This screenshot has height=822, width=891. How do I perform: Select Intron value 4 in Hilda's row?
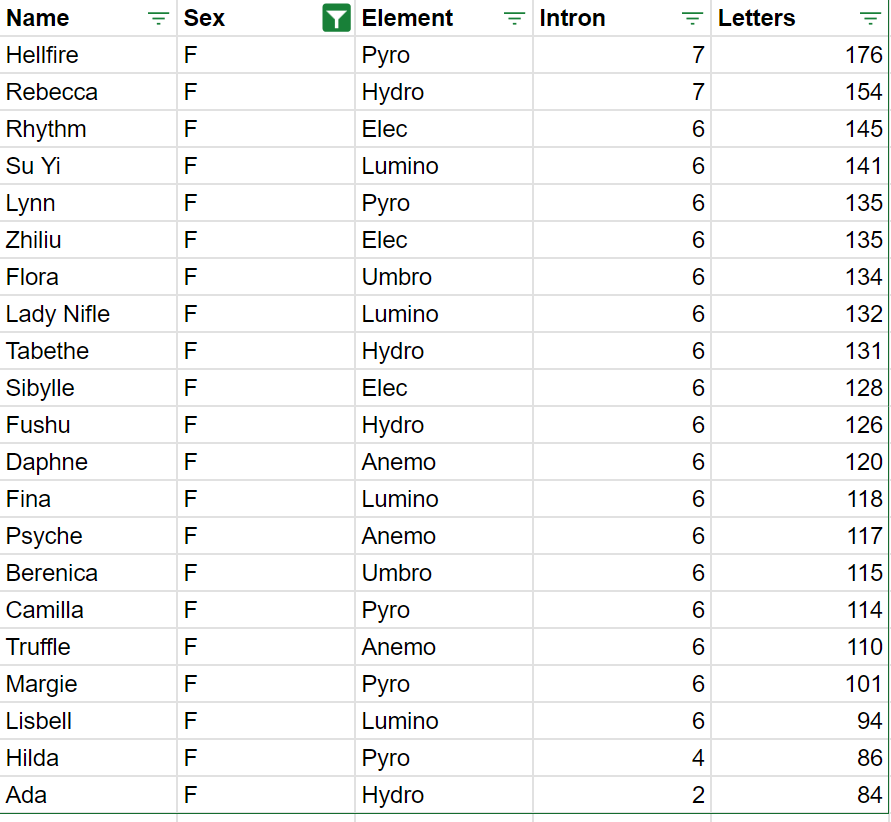(622, 758)
